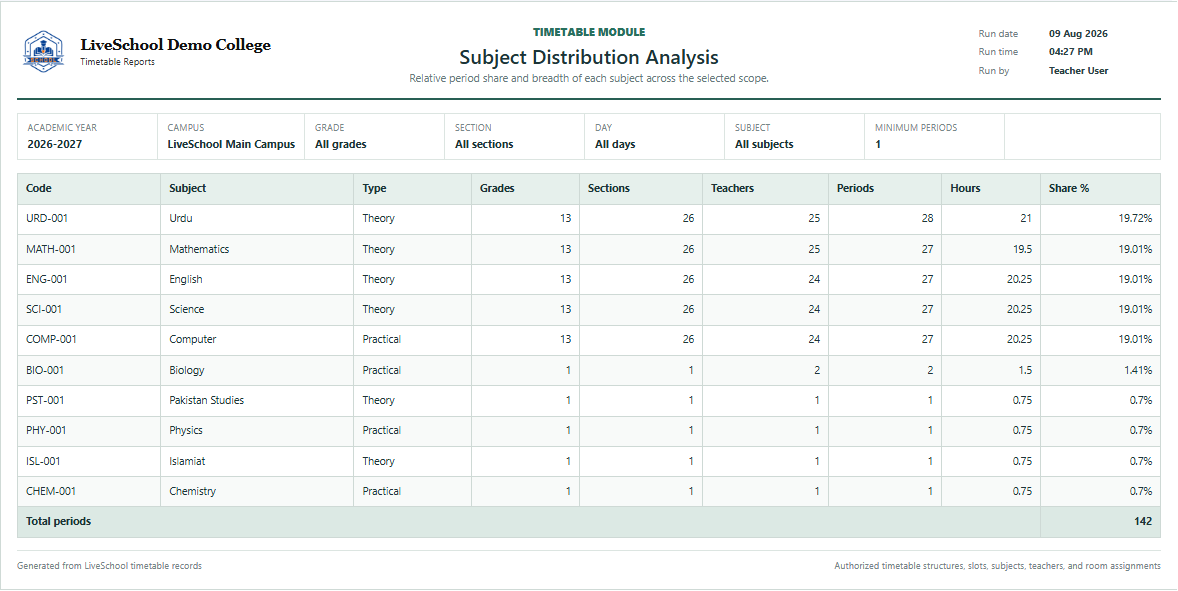Click the Computer subject cell
The width and height of the screenshot is (1178, 591).
click(x=257, y=339)
